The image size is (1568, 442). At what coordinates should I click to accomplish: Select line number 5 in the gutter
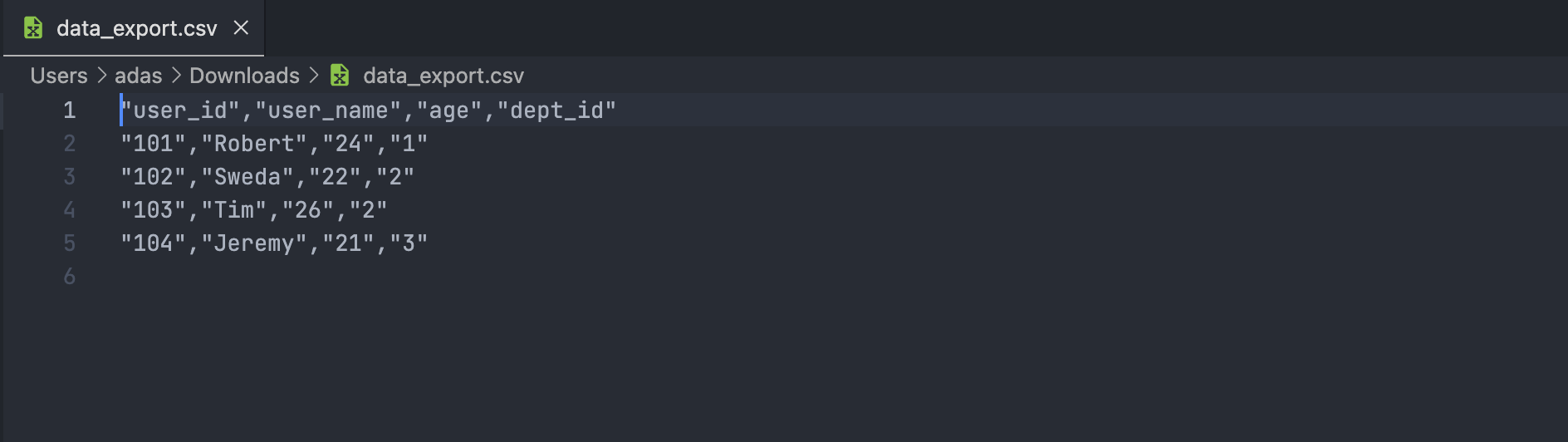pos(70,243)
